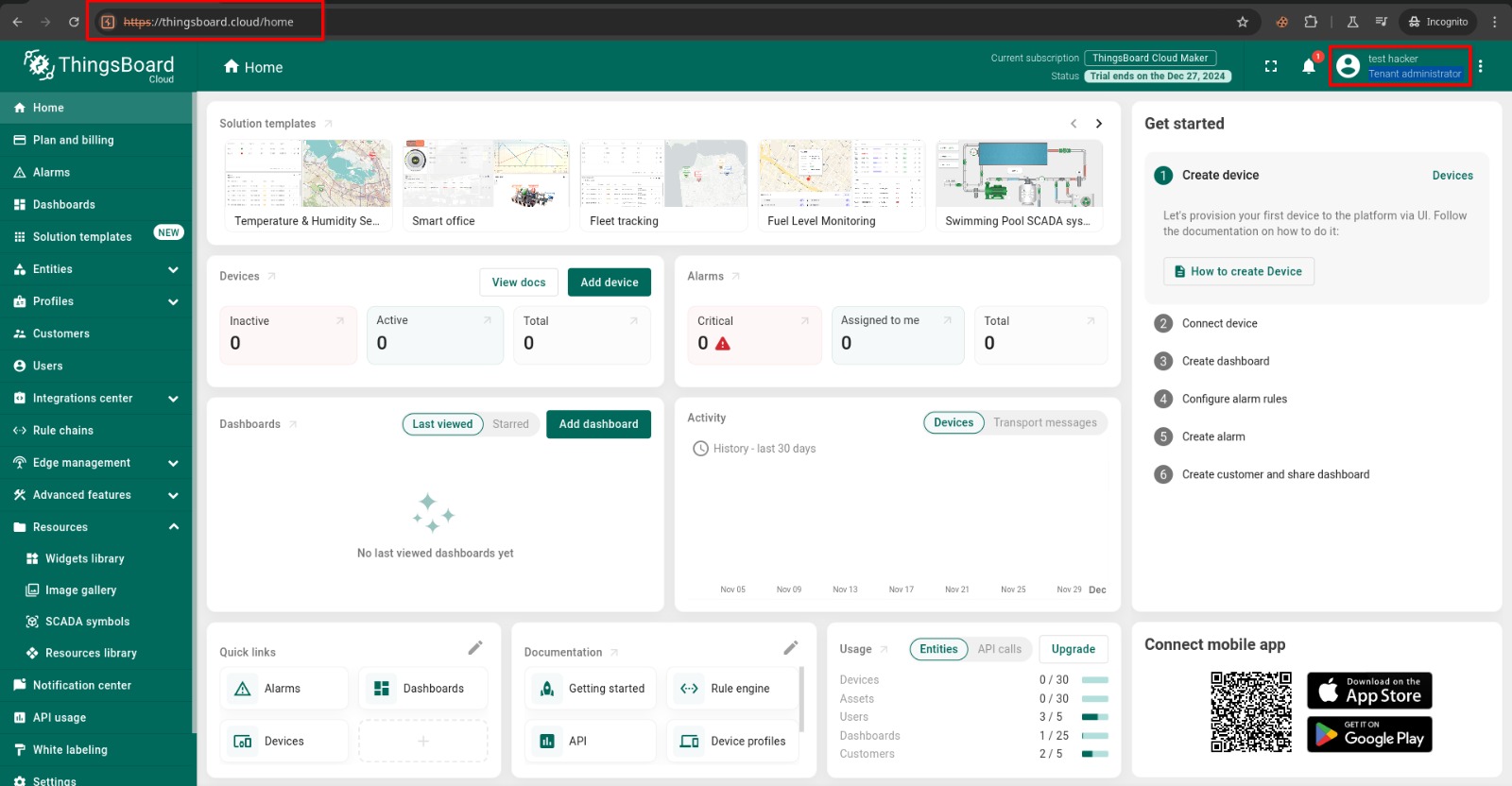Open Fleet tracking solution template
The image size is (1512, 786).
pyautogui.click(x=663, y=185)
